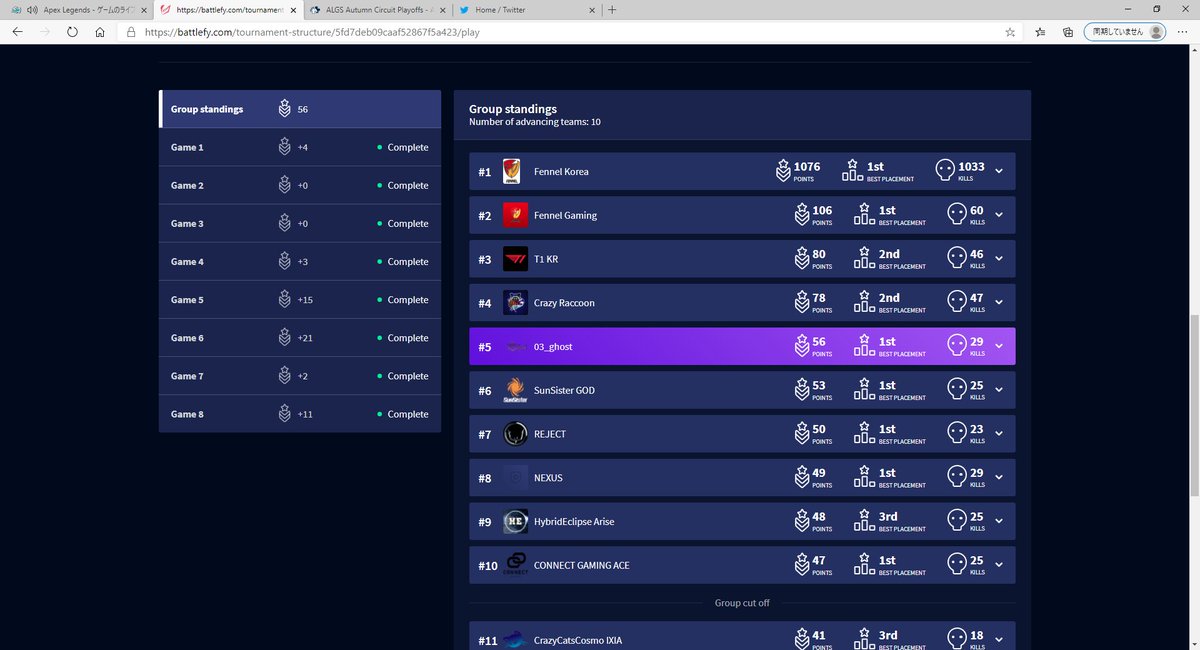Open a new browser tab
This screenshot has width=1200, height=650.
612,10
